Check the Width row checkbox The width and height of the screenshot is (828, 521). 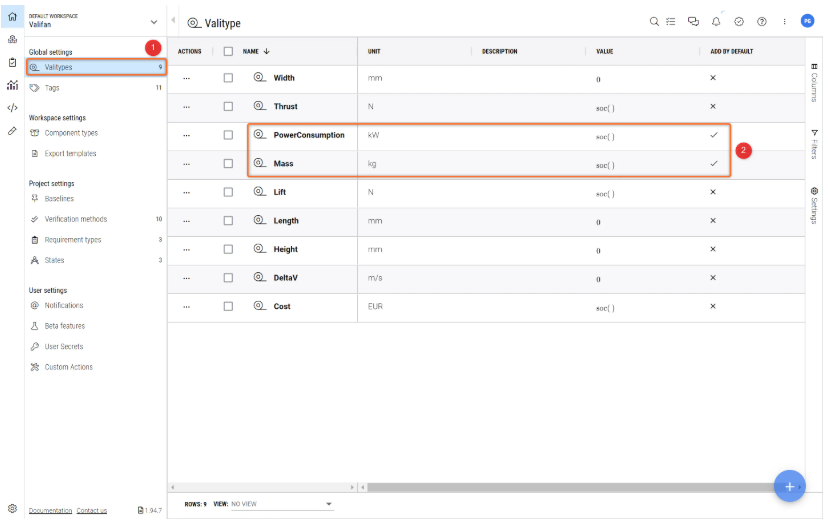tap(228, 78)
